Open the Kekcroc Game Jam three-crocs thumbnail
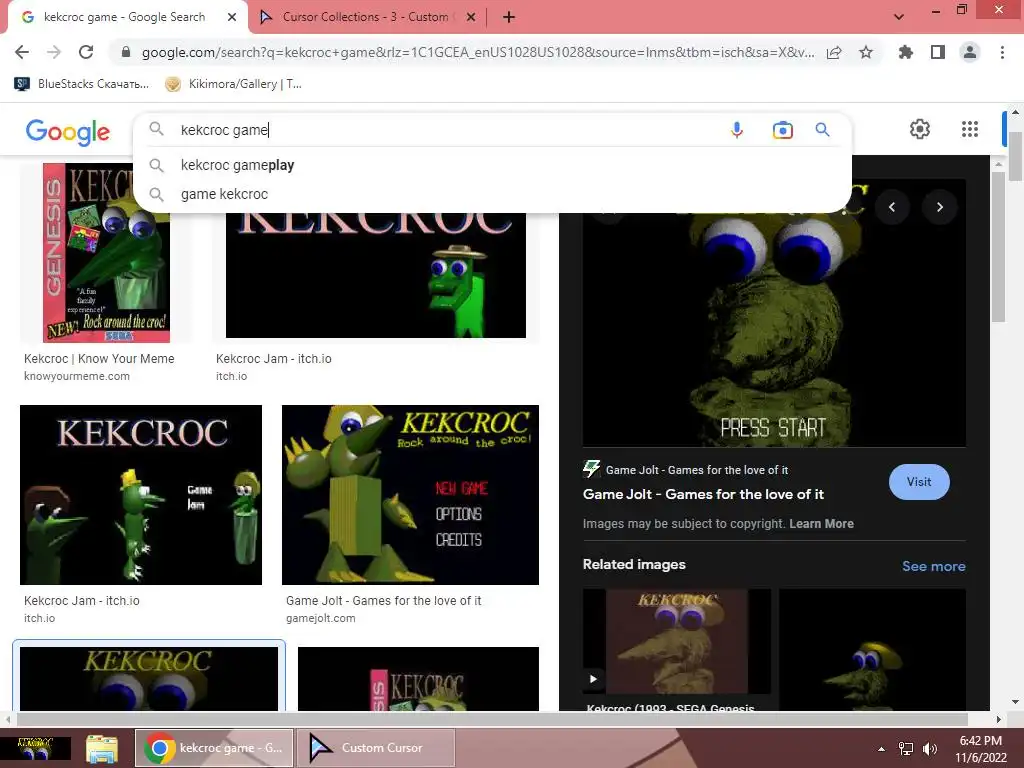1024x768 pixels. pyautogui.click(x=140, y=494)
